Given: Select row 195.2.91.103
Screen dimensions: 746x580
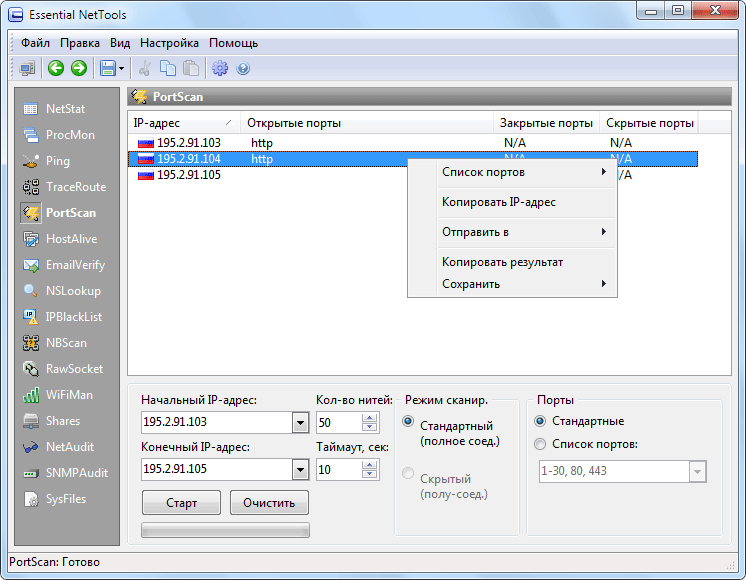Looking at the screenshot, I should [412, 143].
